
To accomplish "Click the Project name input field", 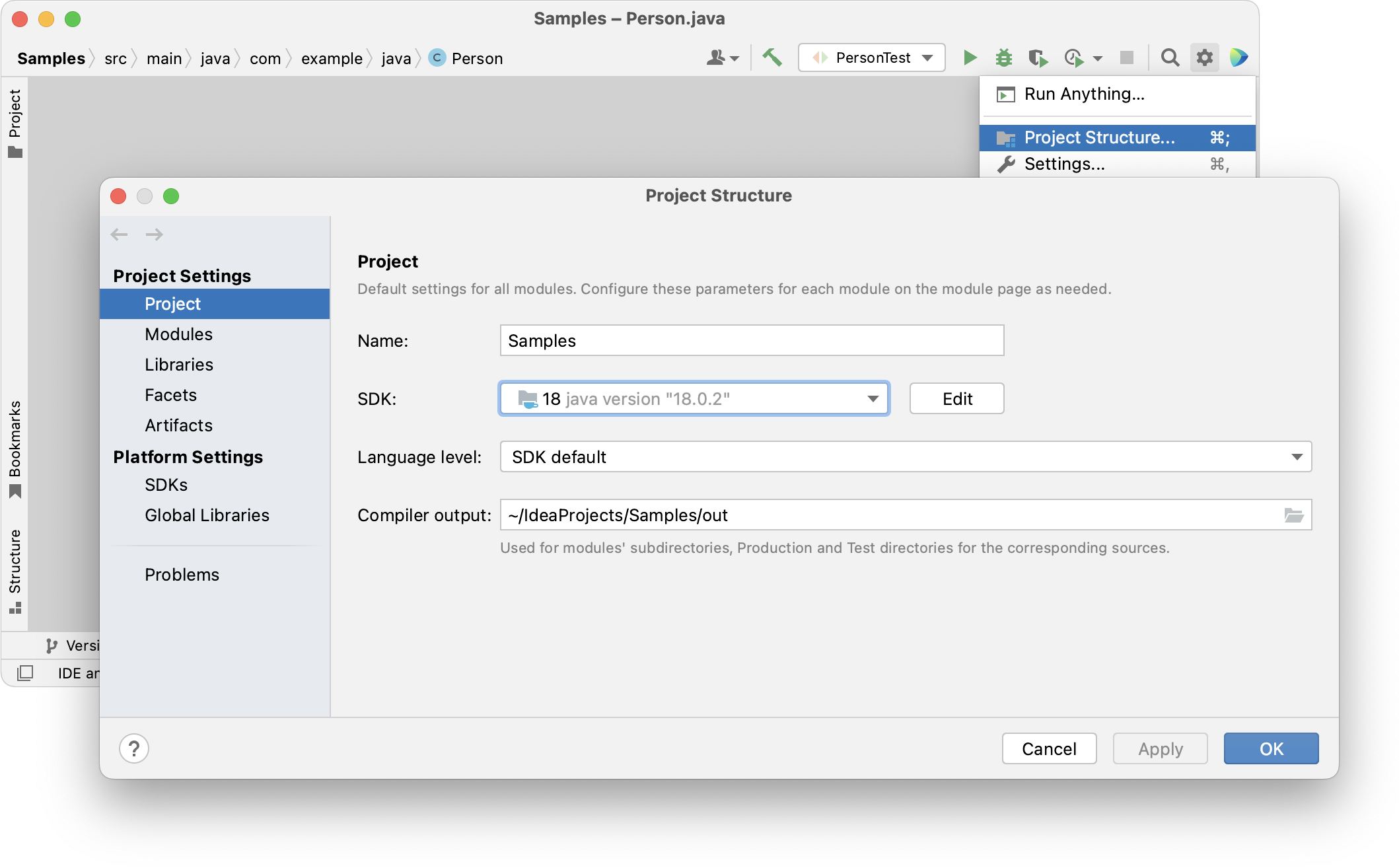I will 751,340.
